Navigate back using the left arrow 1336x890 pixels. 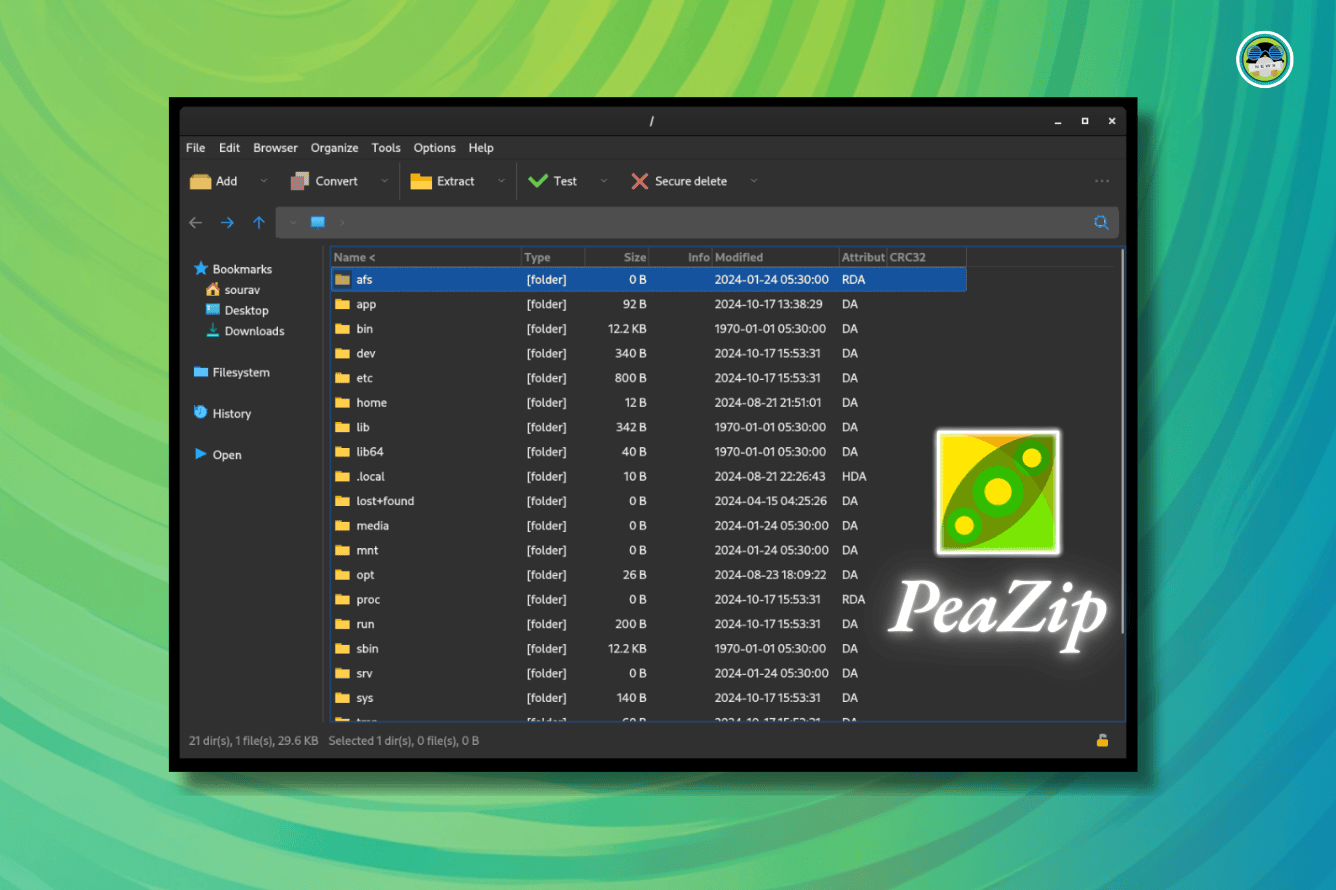(x=196, y=222)
